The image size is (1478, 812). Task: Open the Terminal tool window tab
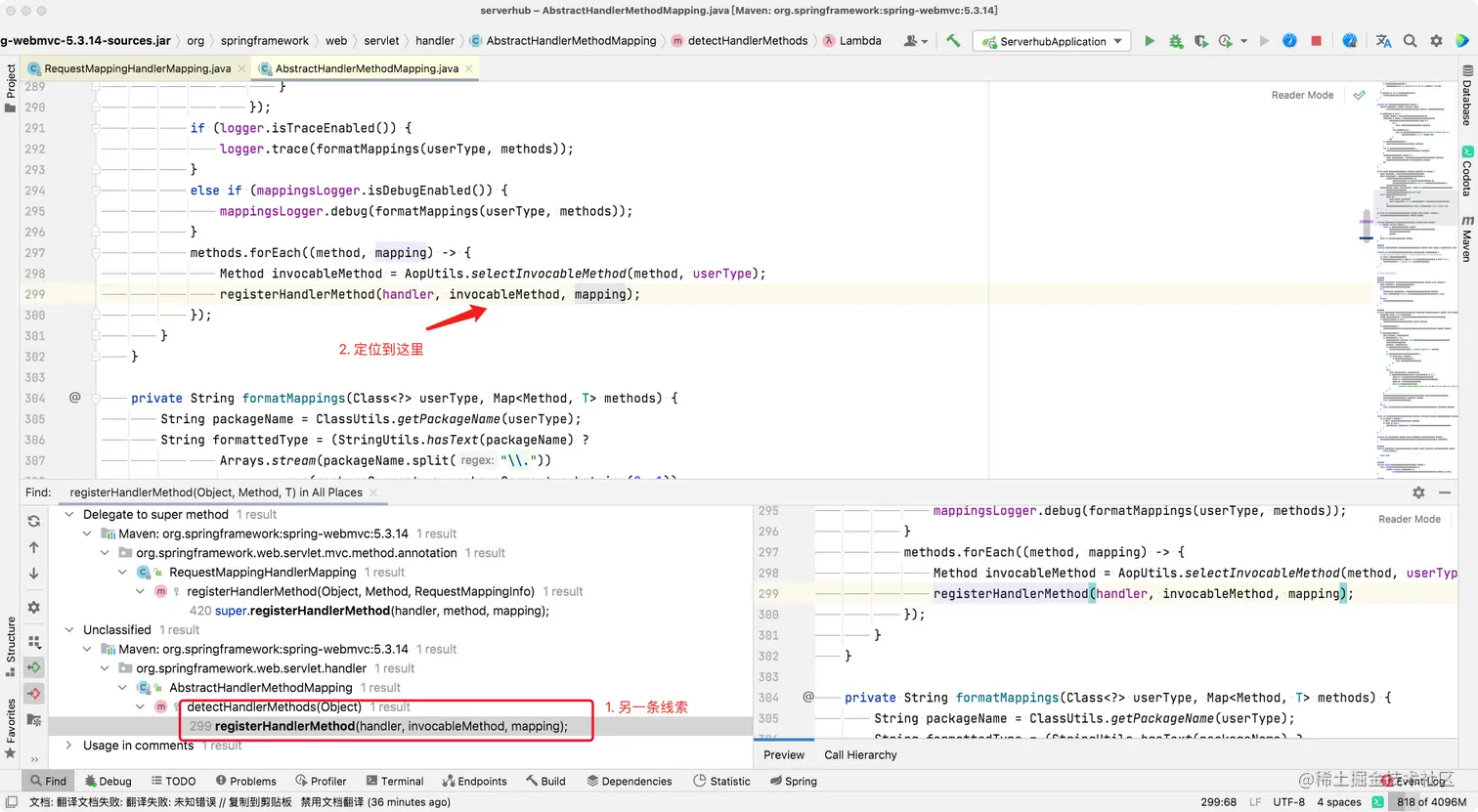click(395, 781)
